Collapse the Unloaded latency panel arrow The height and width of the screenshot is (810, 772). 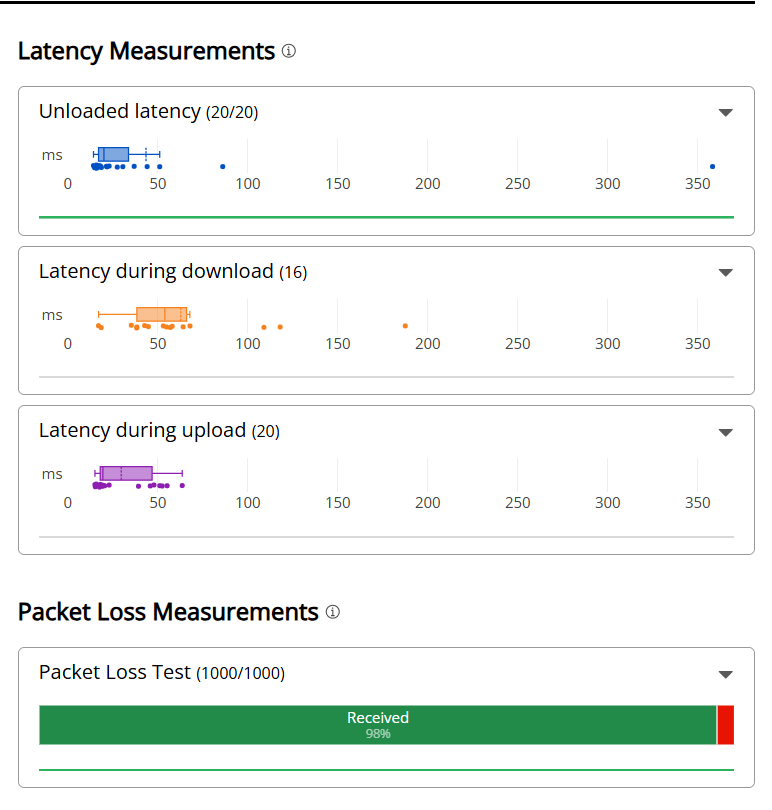(726, 113)
